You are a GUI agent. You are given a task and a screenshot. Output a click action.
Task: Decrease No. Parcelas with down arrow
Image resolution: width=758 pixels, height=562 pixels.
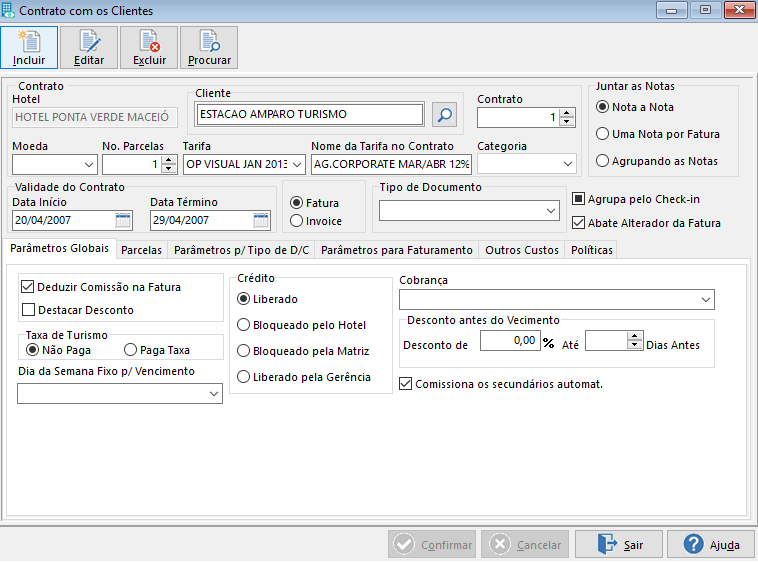[x=169, y=169]
